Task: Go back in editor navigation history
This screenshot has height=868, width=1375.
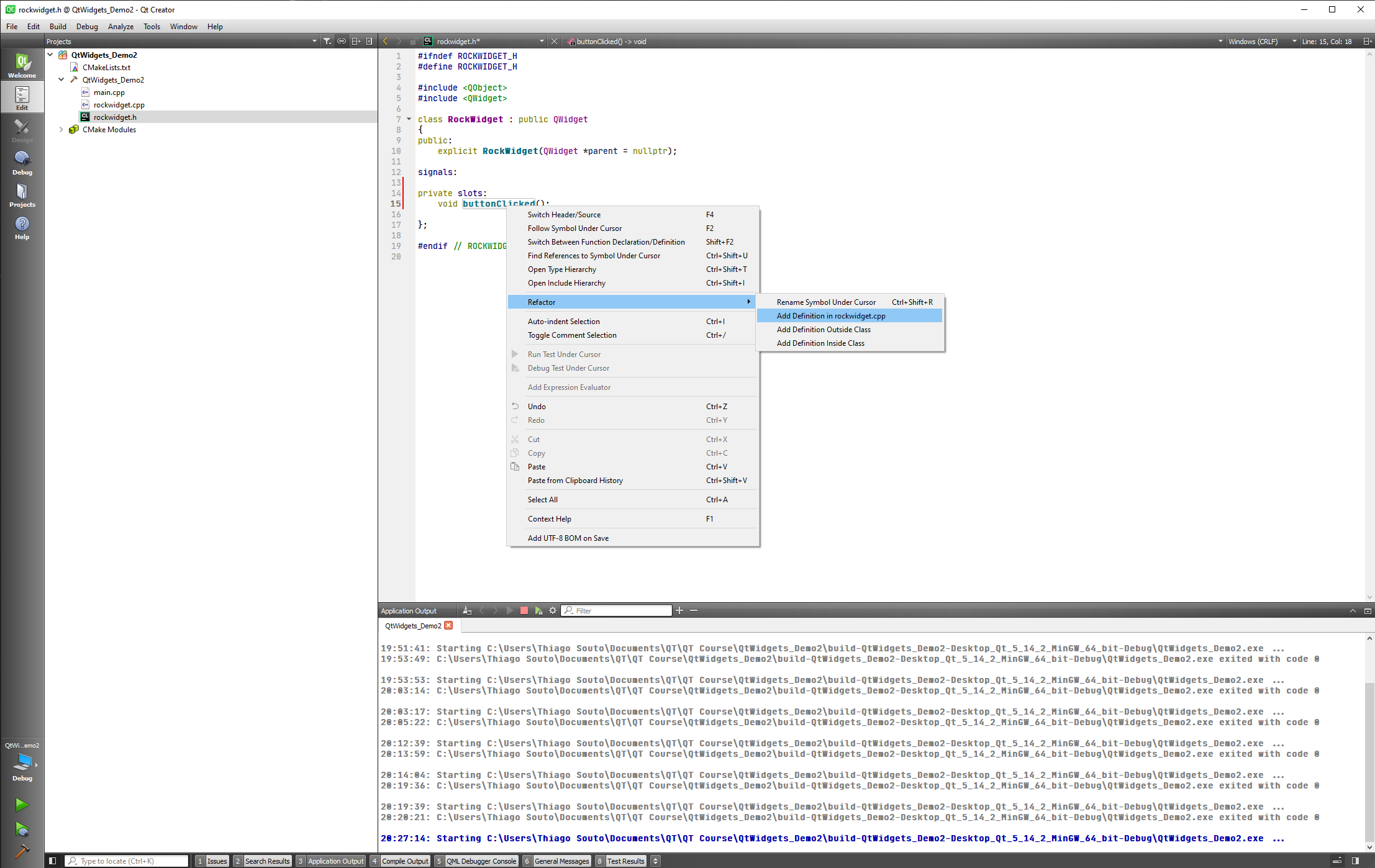Action: click(386, 42)
